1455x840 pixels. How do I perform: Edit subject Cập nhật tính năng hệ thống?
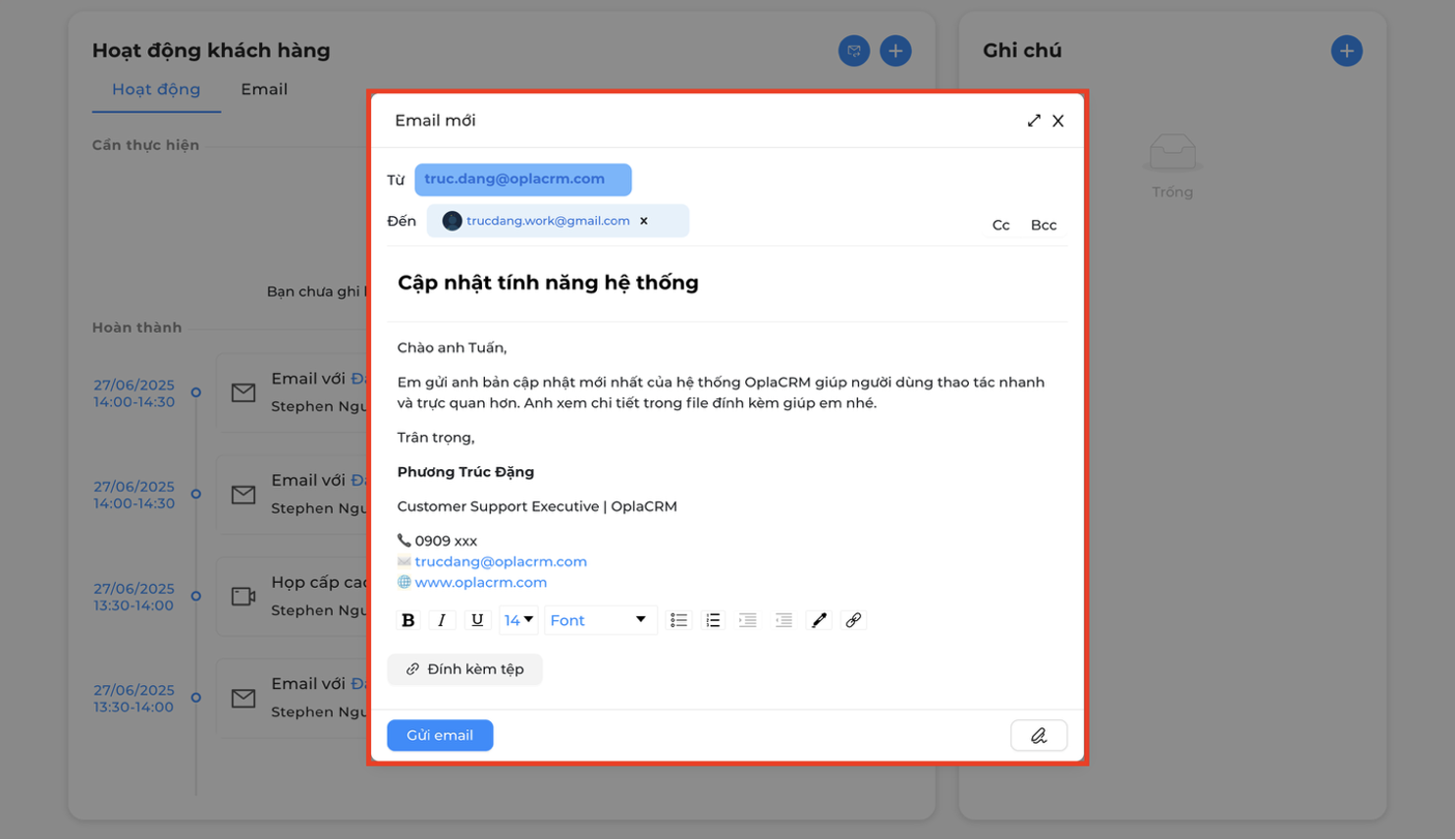click(x=548, y=283)
